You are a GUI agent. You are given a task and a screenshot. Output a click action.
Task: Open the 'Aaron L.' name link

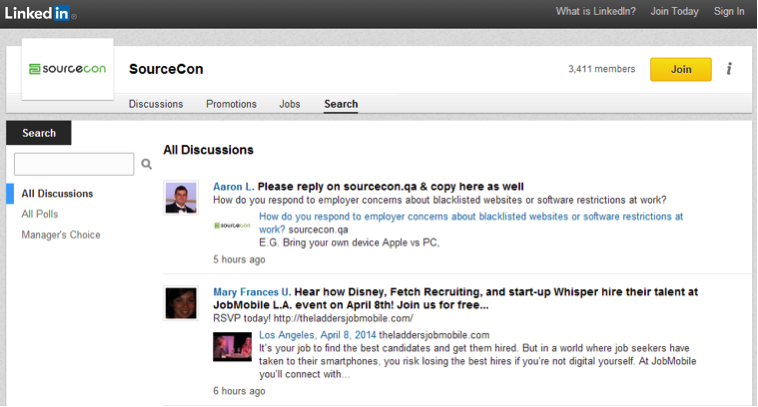(x=233, y=187)
